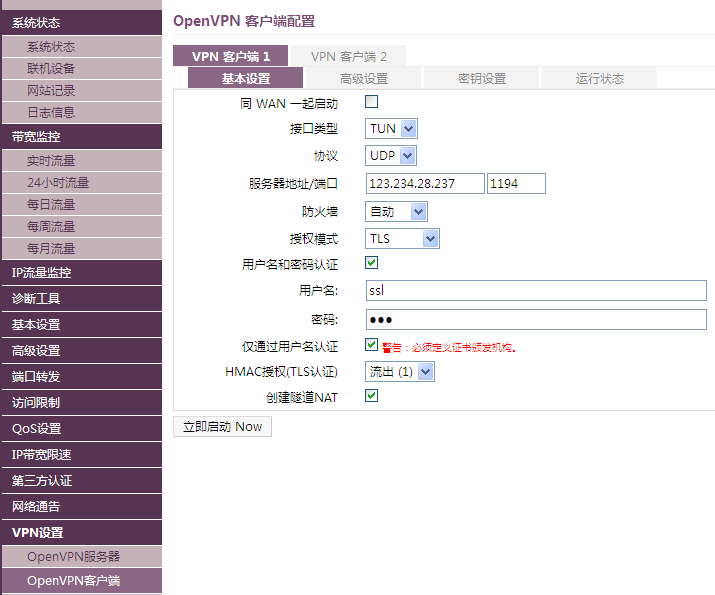Click the 立即启动 Now button

coord(222,426)
